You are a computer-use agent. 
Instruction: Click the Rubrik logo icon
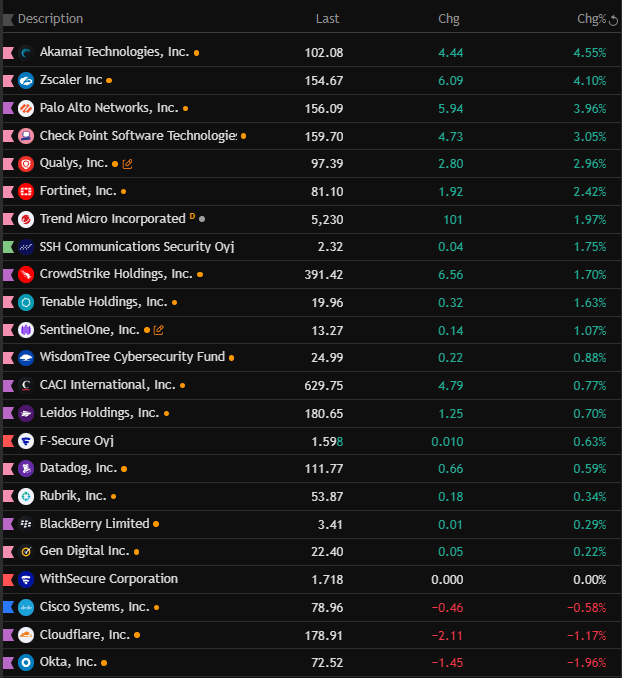tap(26, 496)
